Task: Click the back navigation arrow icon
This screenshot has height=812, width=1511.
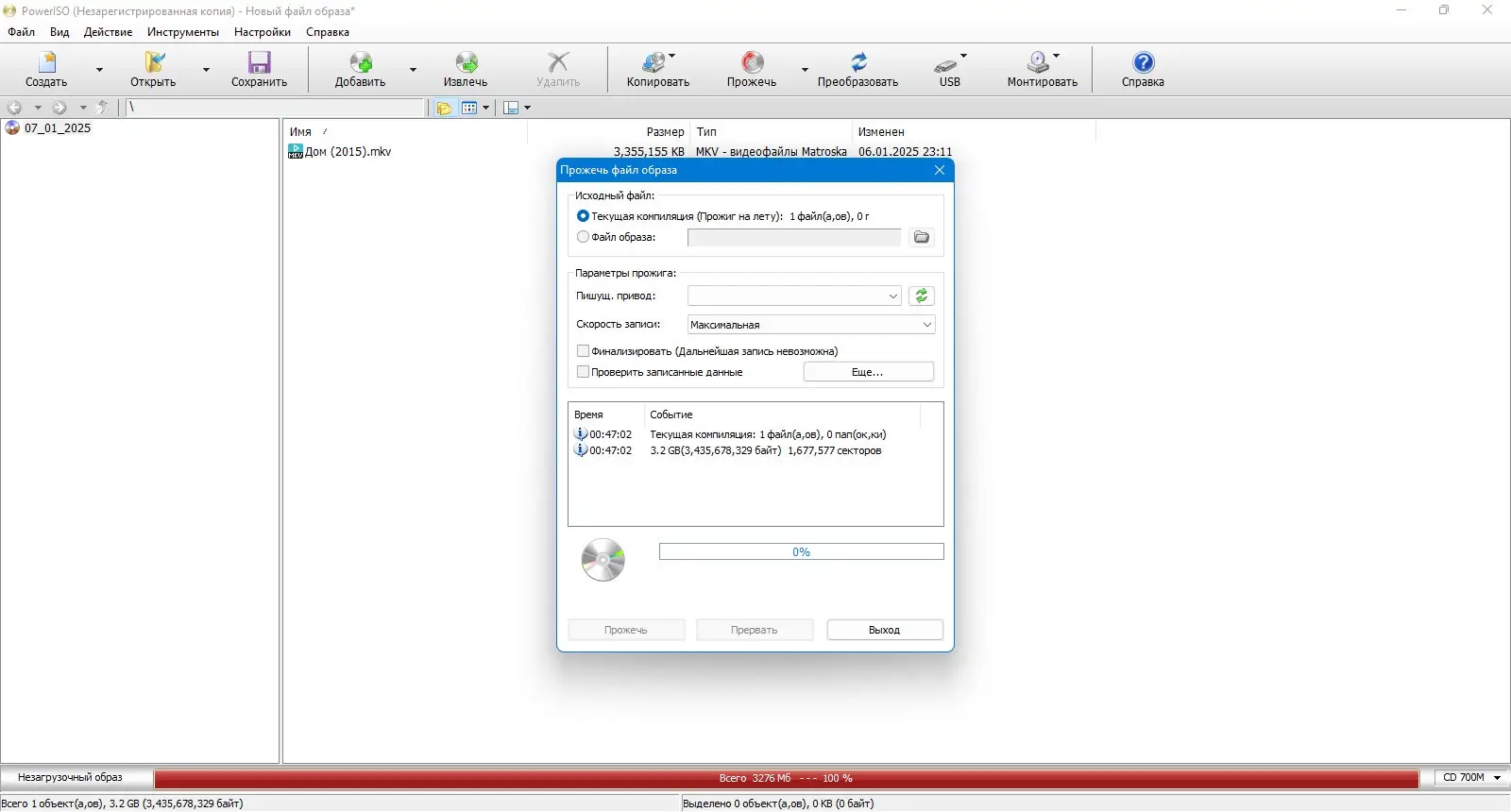Action: tap(14, 108)
